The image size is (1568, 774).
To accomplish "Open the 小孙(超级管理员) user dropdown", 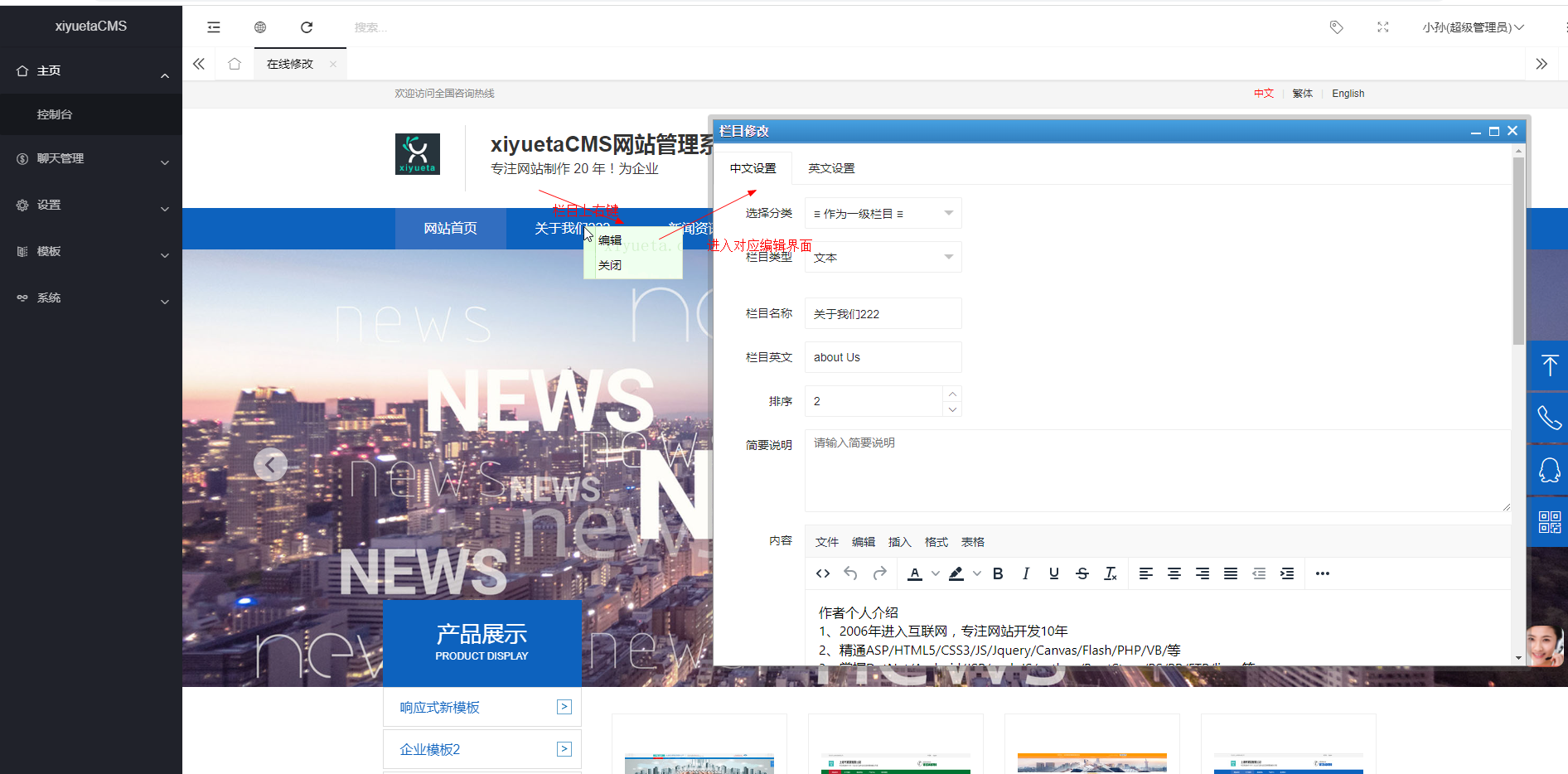I will click(1473, 27).
